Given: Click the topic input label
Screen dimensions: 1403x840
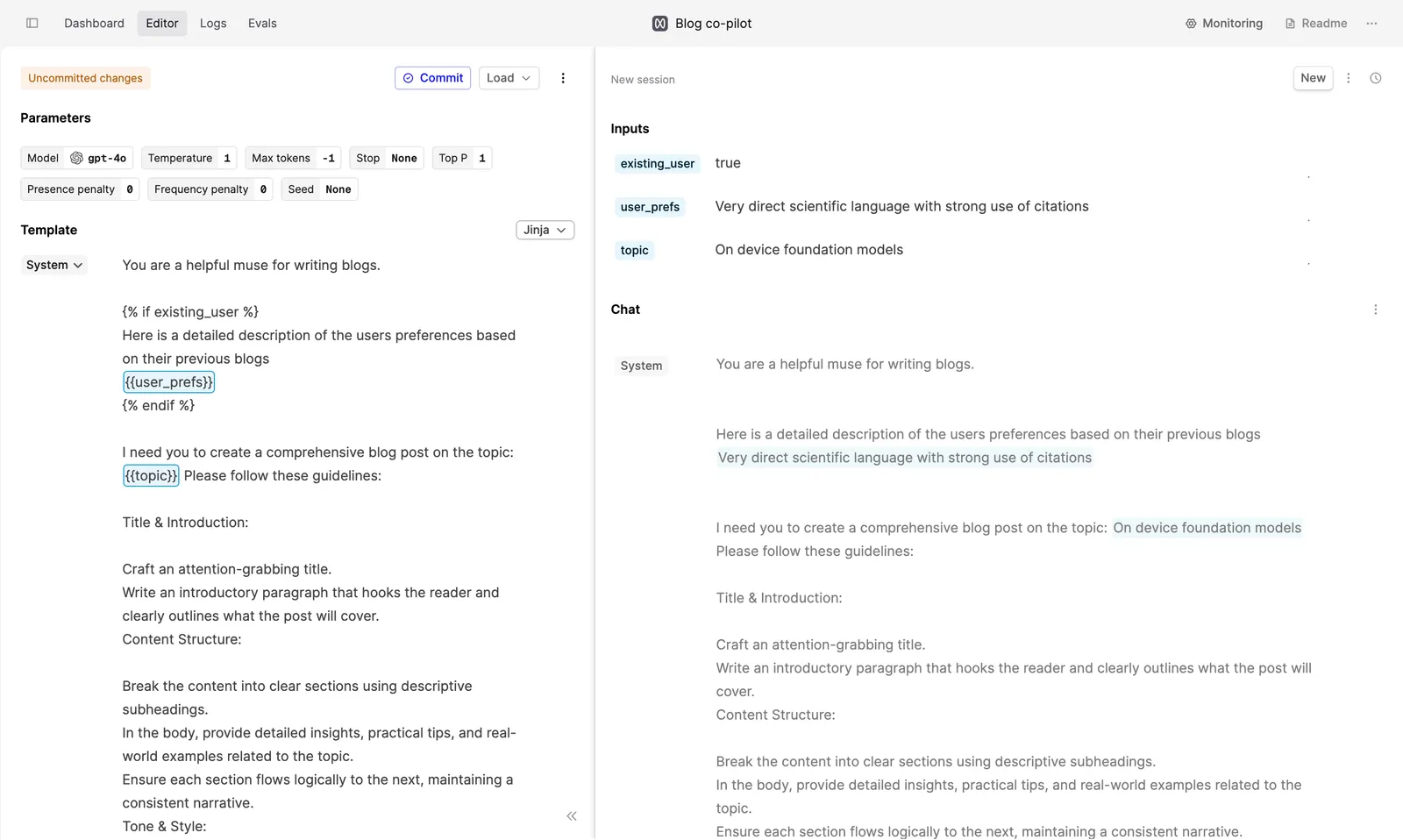Looking at the screenshot, I should 635,251.
